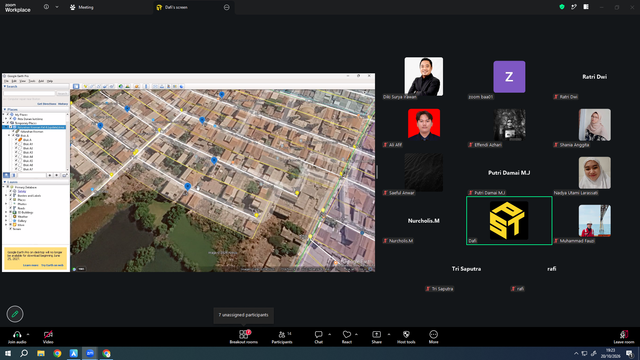The image size is (640, 360).
Task: Open File Explorer from taskbar
Action: click(x=41, y=353)
